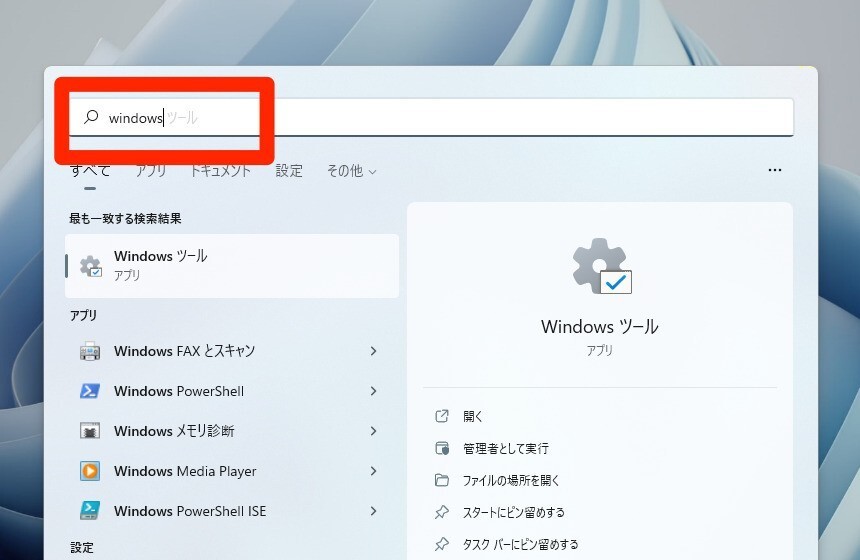Select the すべて tab

pos(90,171)
